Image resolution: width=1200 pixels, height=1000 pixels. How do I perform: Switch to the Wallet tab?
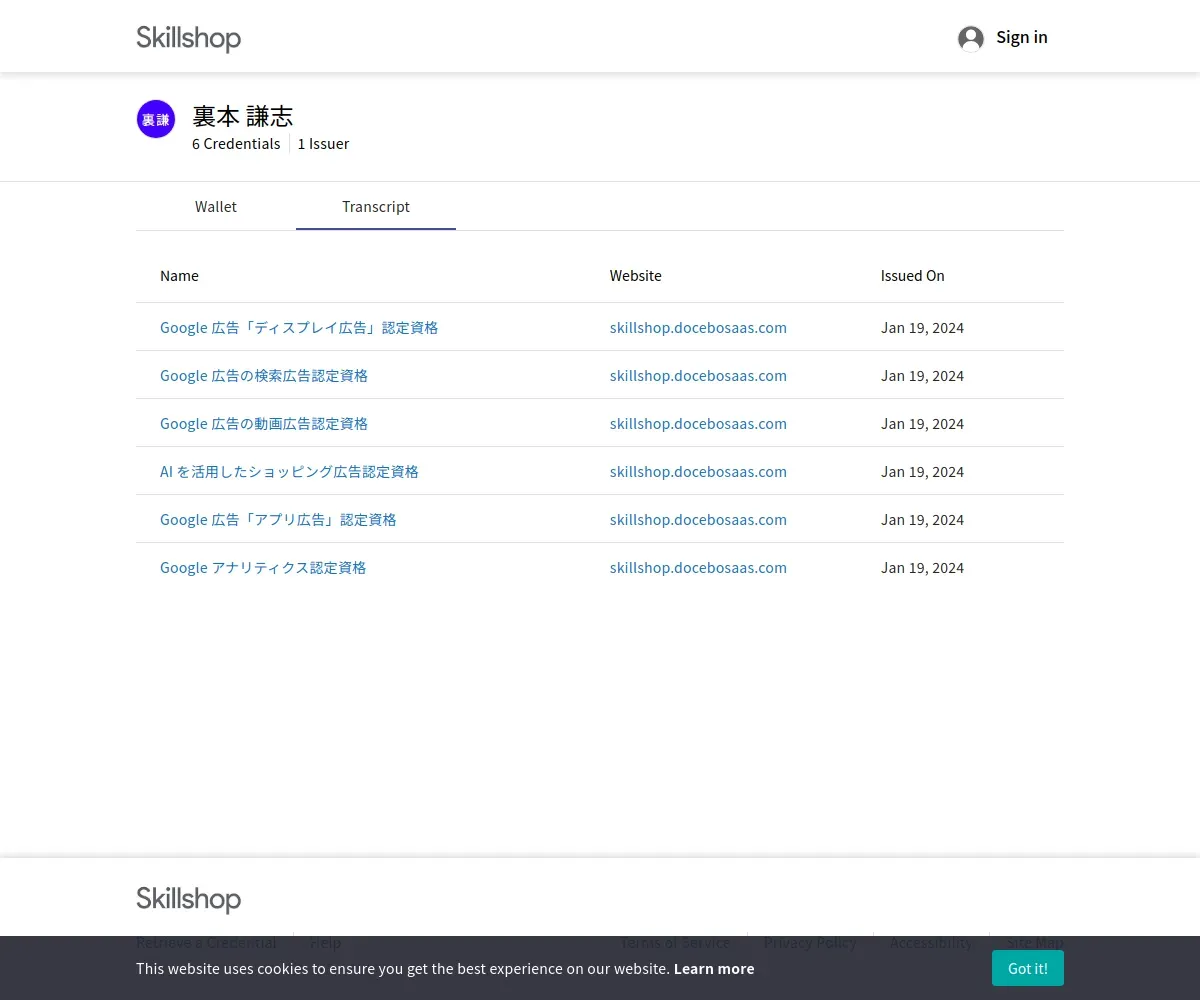pos(216,207)
